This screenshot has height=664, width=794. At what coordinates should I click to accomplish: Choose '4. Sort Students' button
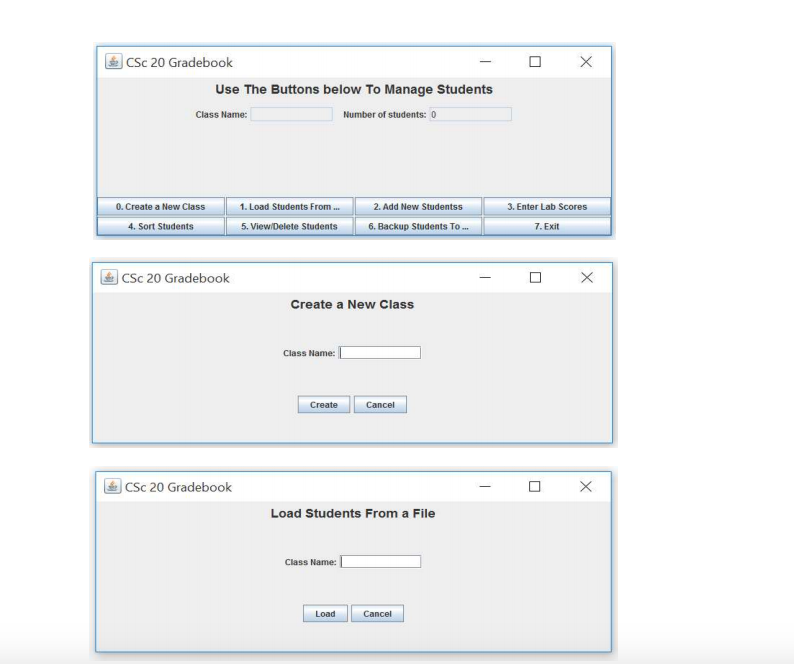point(161,226)
